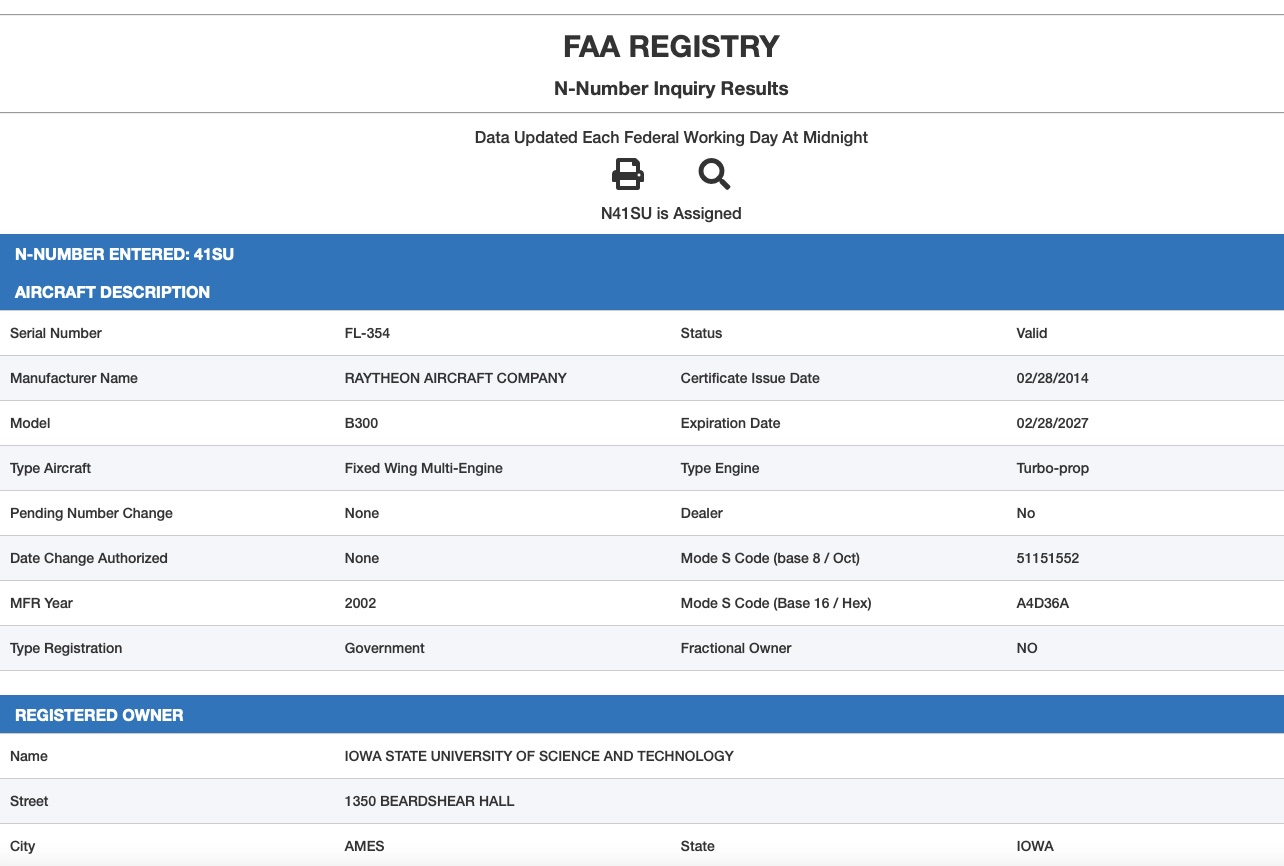Viewport: 1284px width, 866px height.
Task: Select Status value Valid
Action: pyautogui.click(x=1032, y=333)
